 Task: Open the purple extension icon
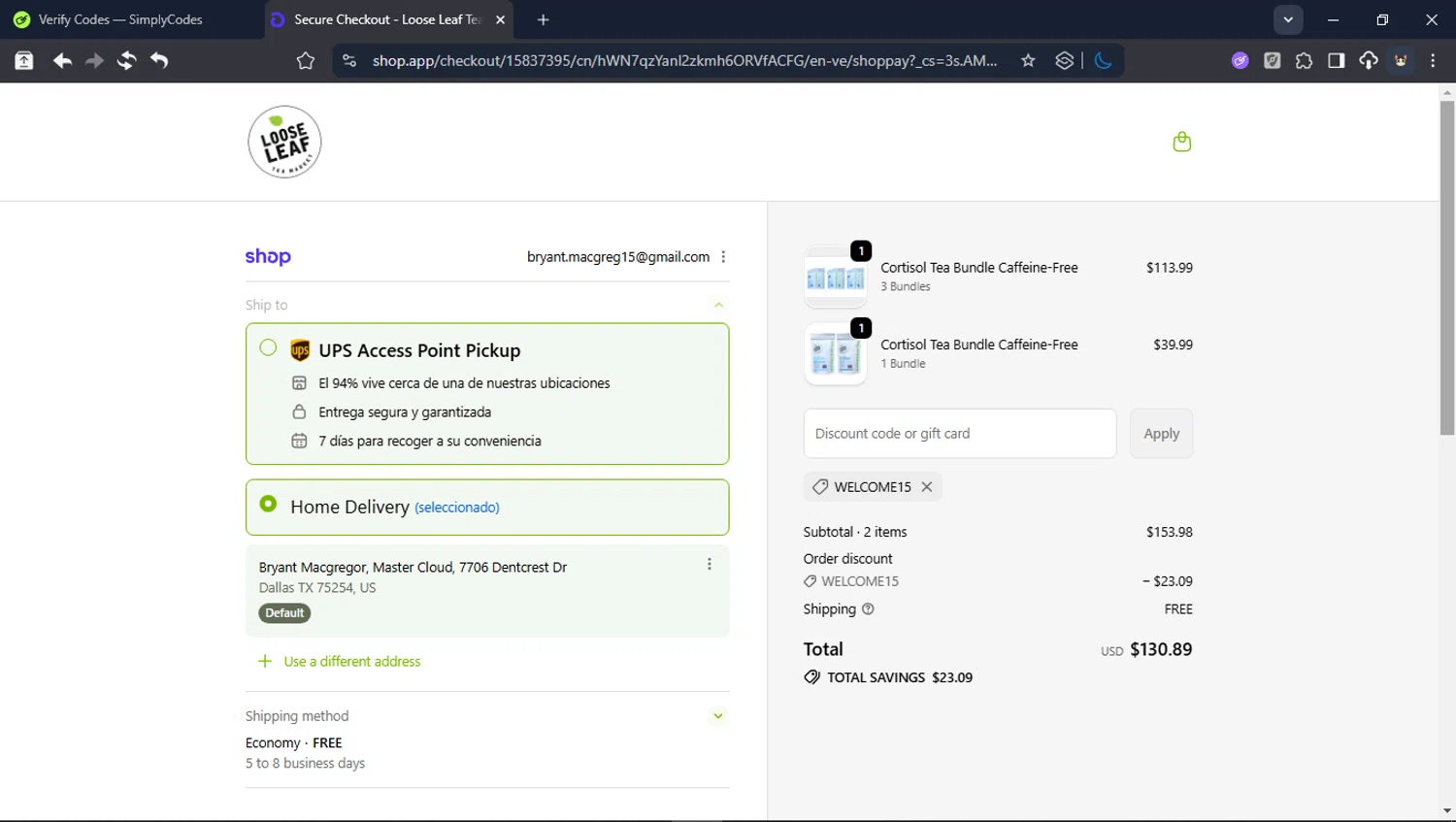[x=1240, y=60]
